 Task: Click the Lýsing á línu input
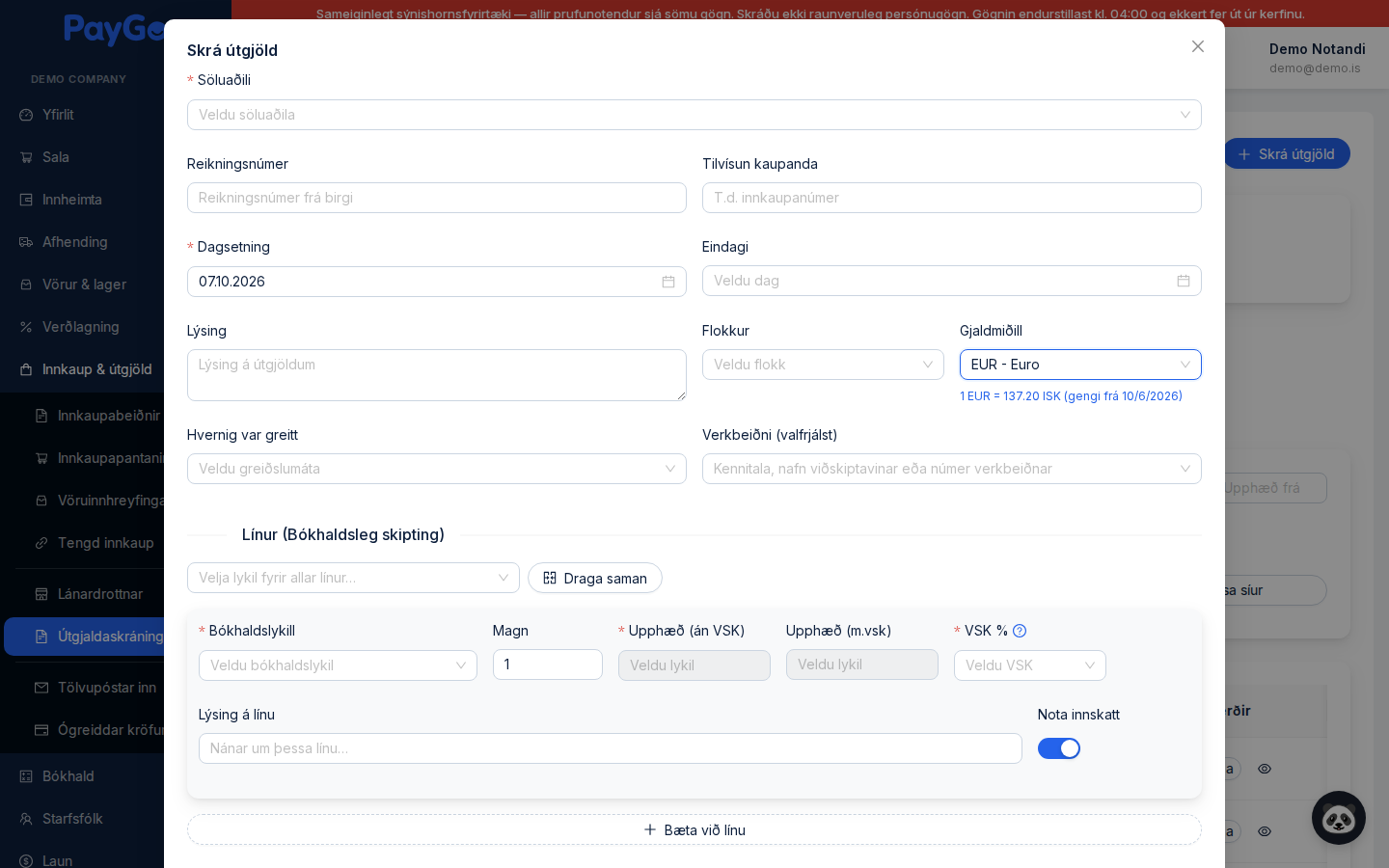[x=611, y=748]
